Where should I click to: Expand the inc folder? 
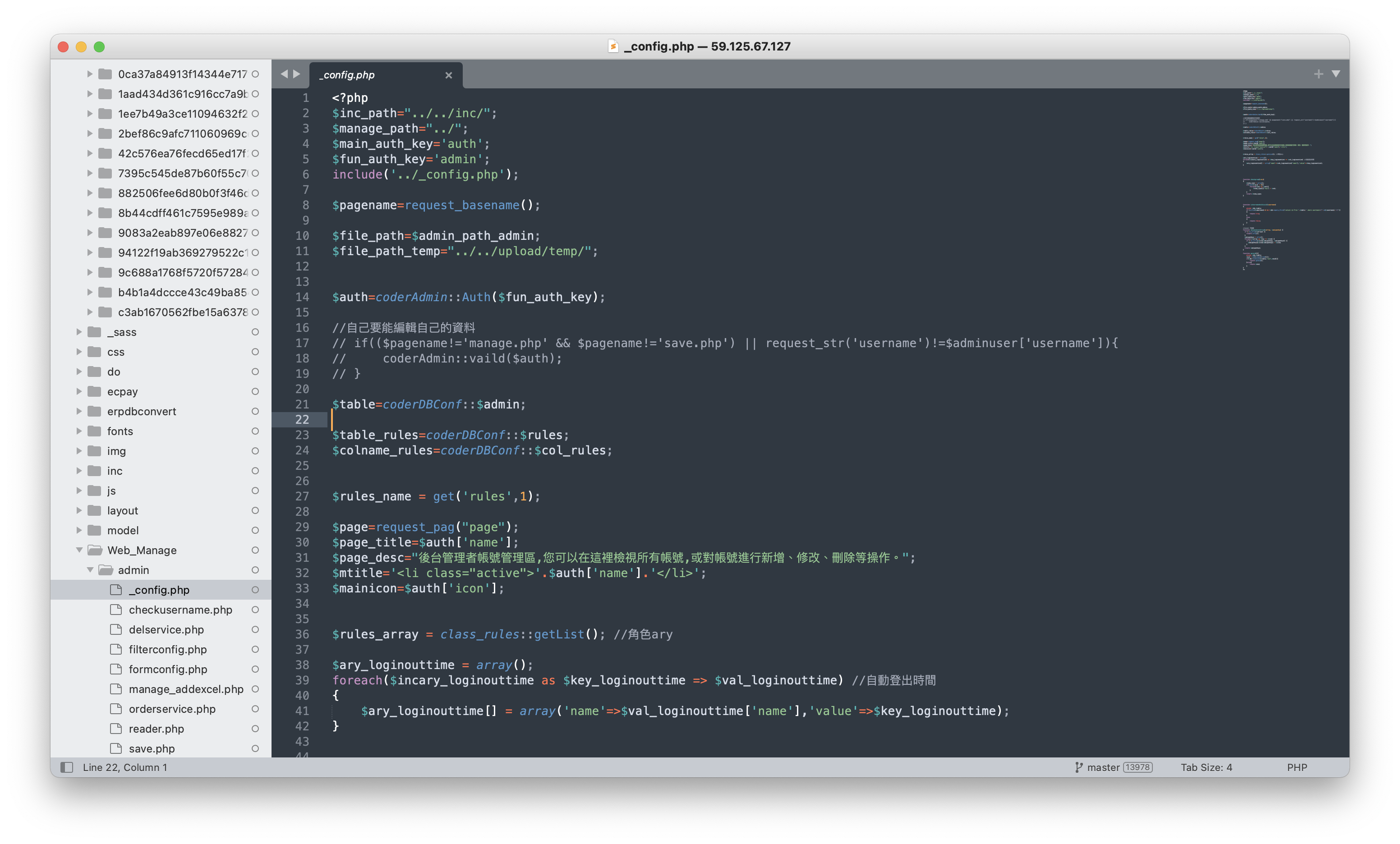click(79, 470)
